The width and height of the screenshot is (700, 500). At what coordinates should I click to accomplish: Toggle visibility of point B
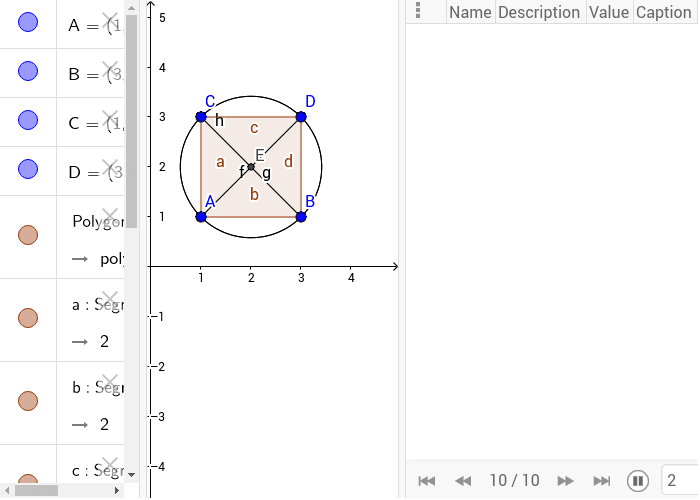coord(28,71)
